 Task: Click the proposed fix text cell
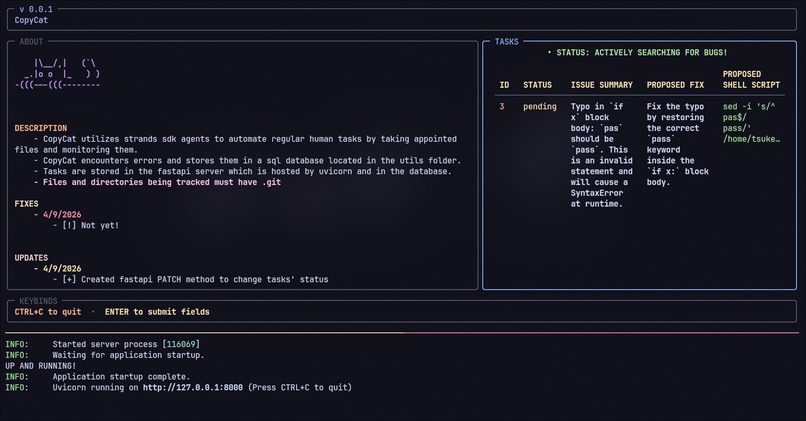pos(677,144)
